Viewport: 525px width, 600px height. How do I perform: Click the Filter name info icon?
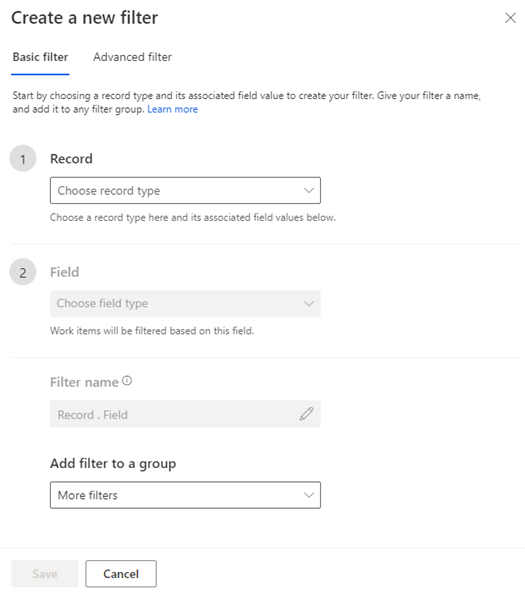127,381
